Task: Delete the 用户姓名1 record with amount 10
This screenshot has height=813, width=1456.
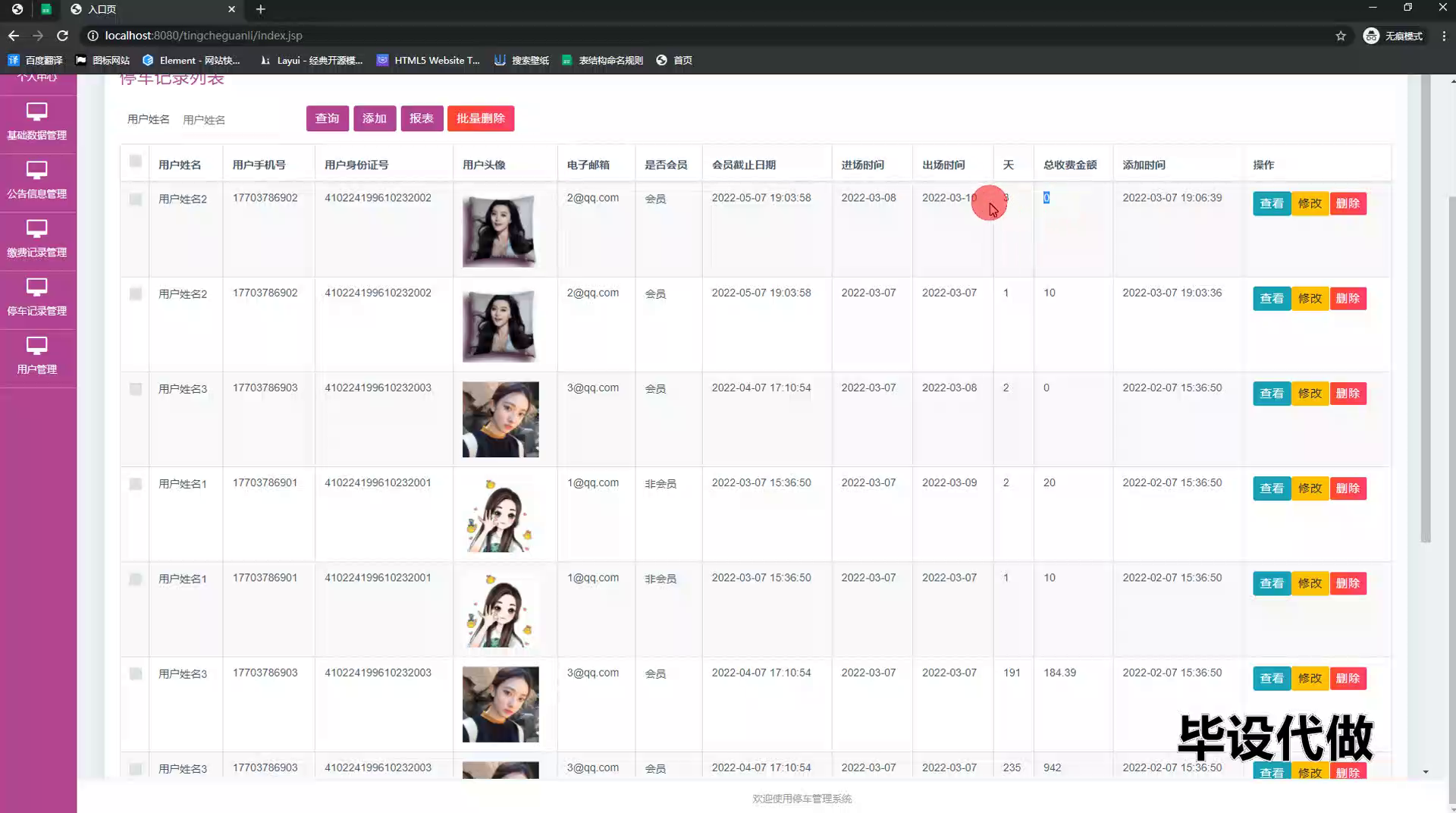Action: click(x=1348, y=583)
